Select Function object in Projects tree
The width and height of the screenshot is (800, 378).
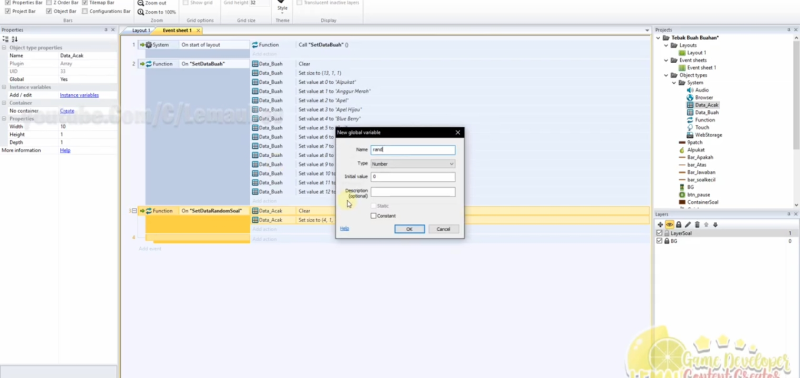701,120
